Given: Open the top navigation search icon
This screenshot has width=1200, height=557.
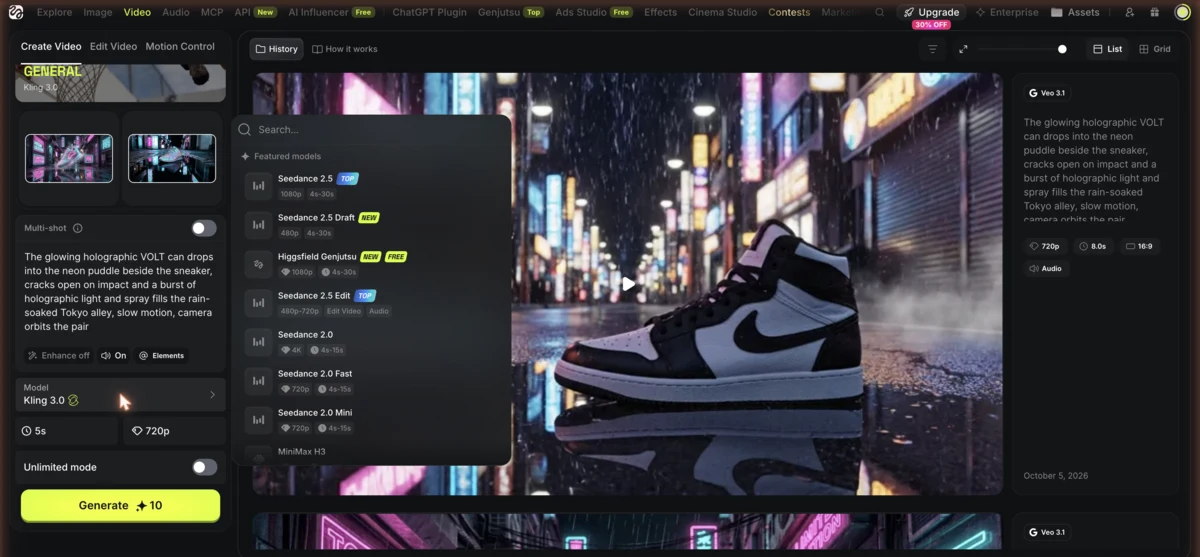Looking at the screenshot, I should tap(879, 12).
